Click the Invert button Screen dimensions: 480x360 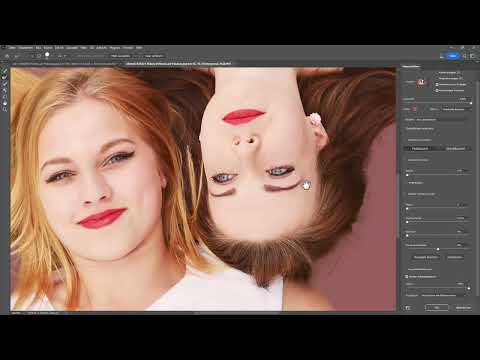coord(455,257)
